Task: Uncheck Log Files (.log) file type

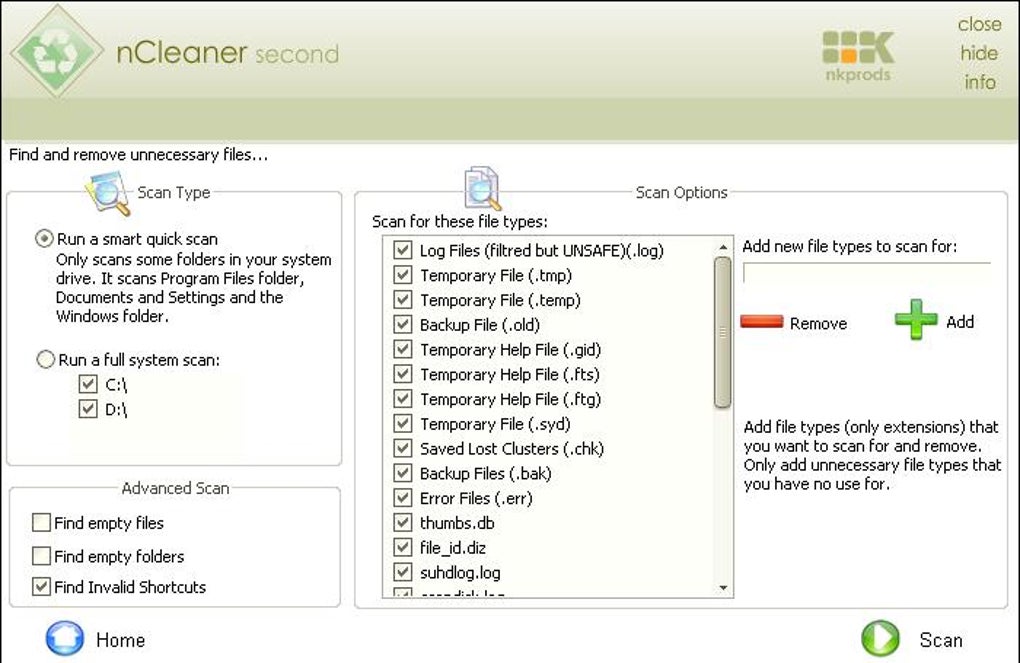Action: [403, 250]
